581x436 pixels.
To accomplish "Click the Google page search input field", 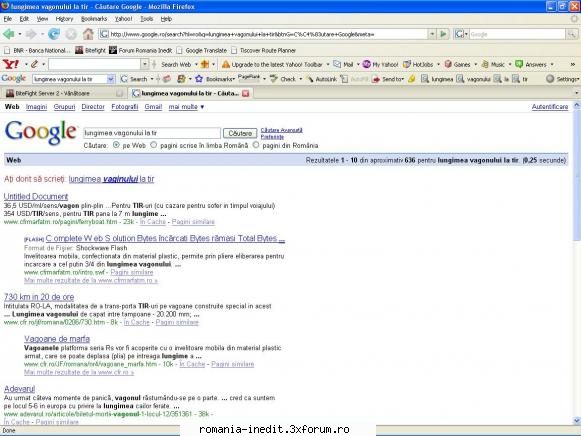I will pyautogui.click(x=152, y=133).
